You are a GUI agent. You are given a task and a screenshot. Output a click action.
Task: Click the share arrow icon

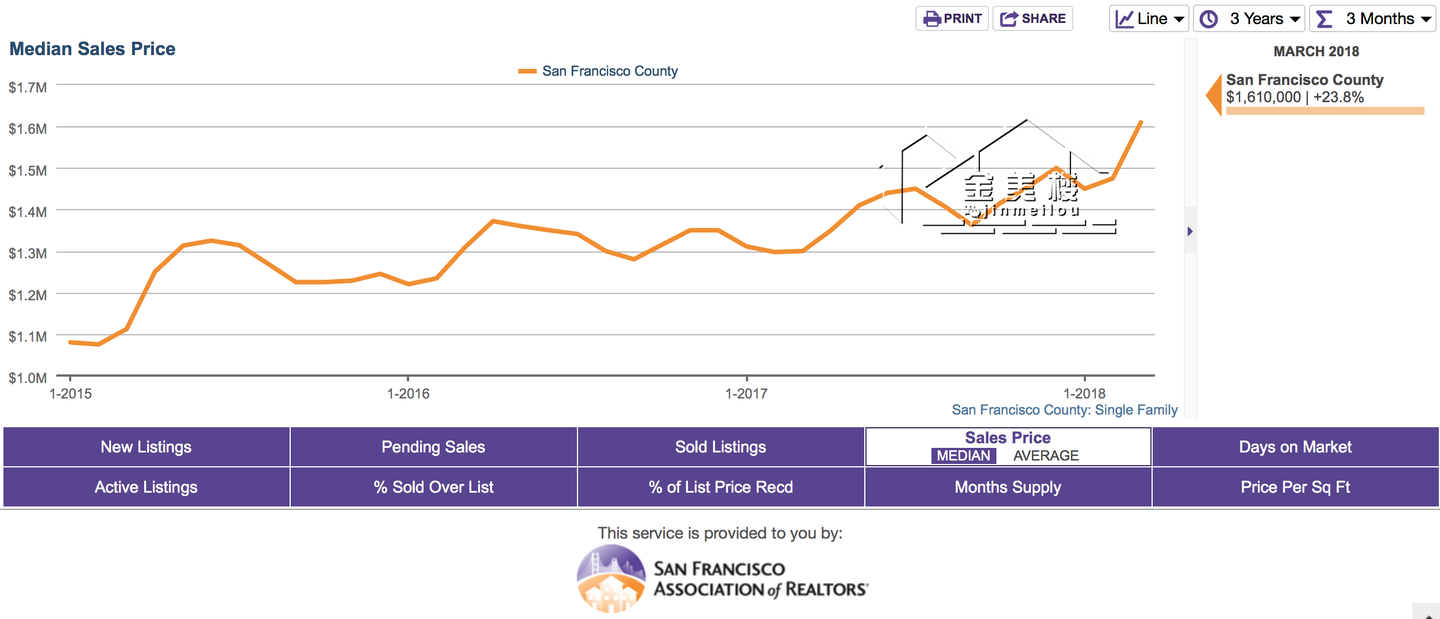point(1009,19)
